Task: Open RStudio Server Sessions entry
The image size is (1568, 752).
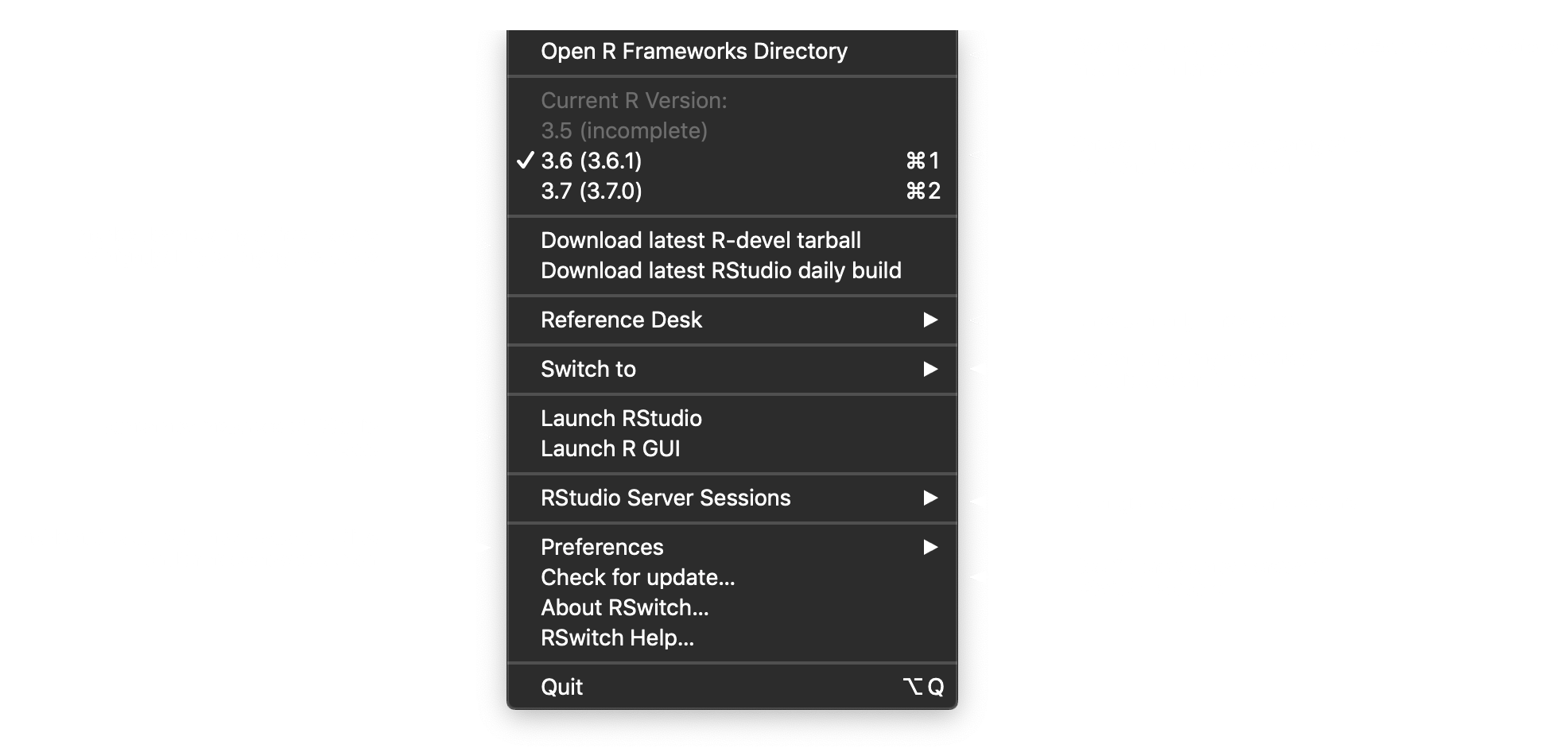Action: coord(732,498)
